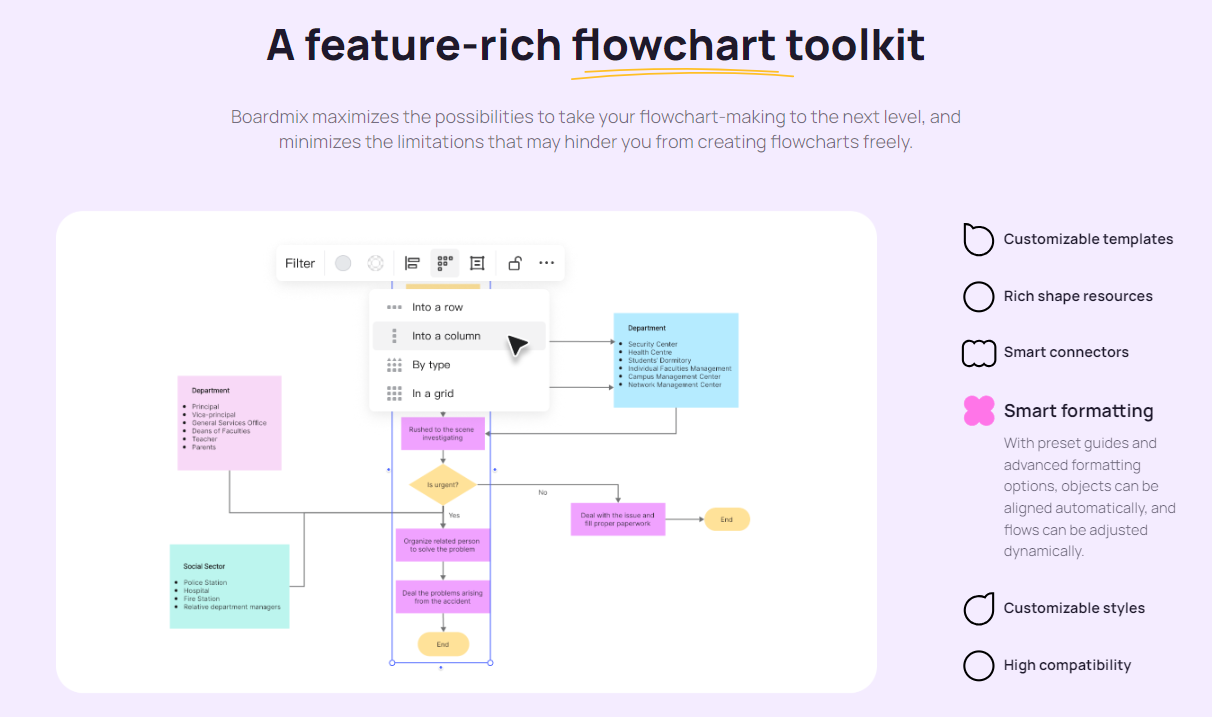This screenshot has width=1212, height=717.
Task: Click the 'Principal' list item
Action: click(x=205, y=407)
